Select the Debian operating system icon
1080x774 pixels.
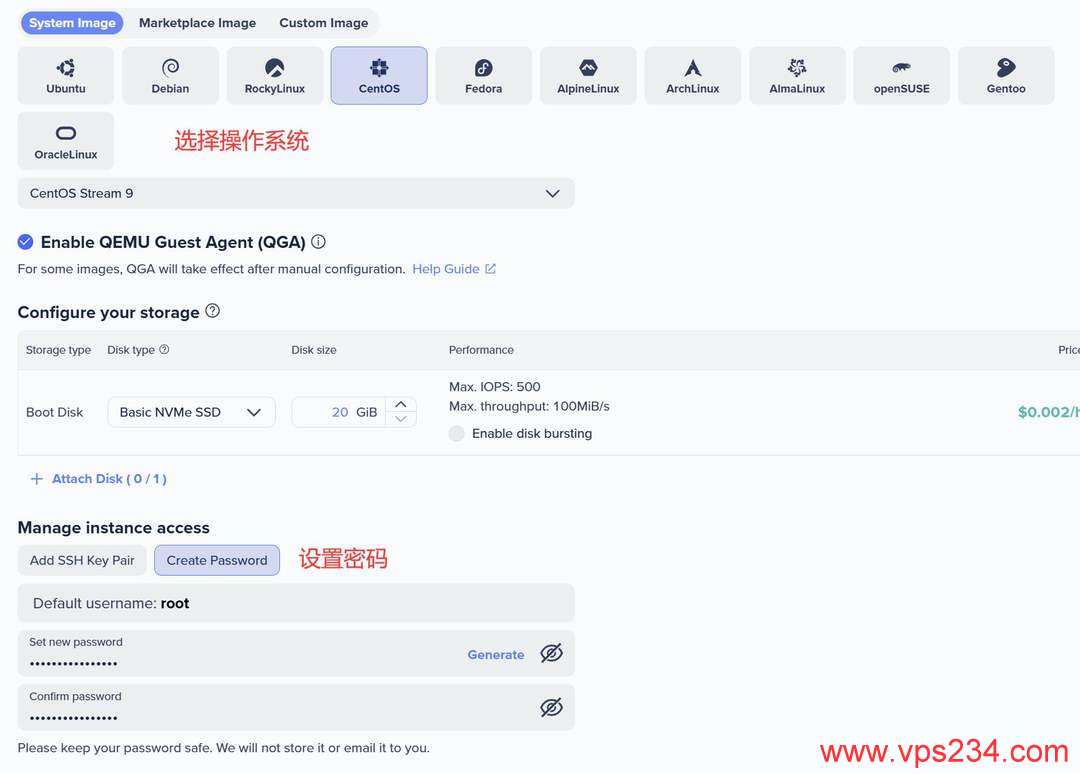170,74
